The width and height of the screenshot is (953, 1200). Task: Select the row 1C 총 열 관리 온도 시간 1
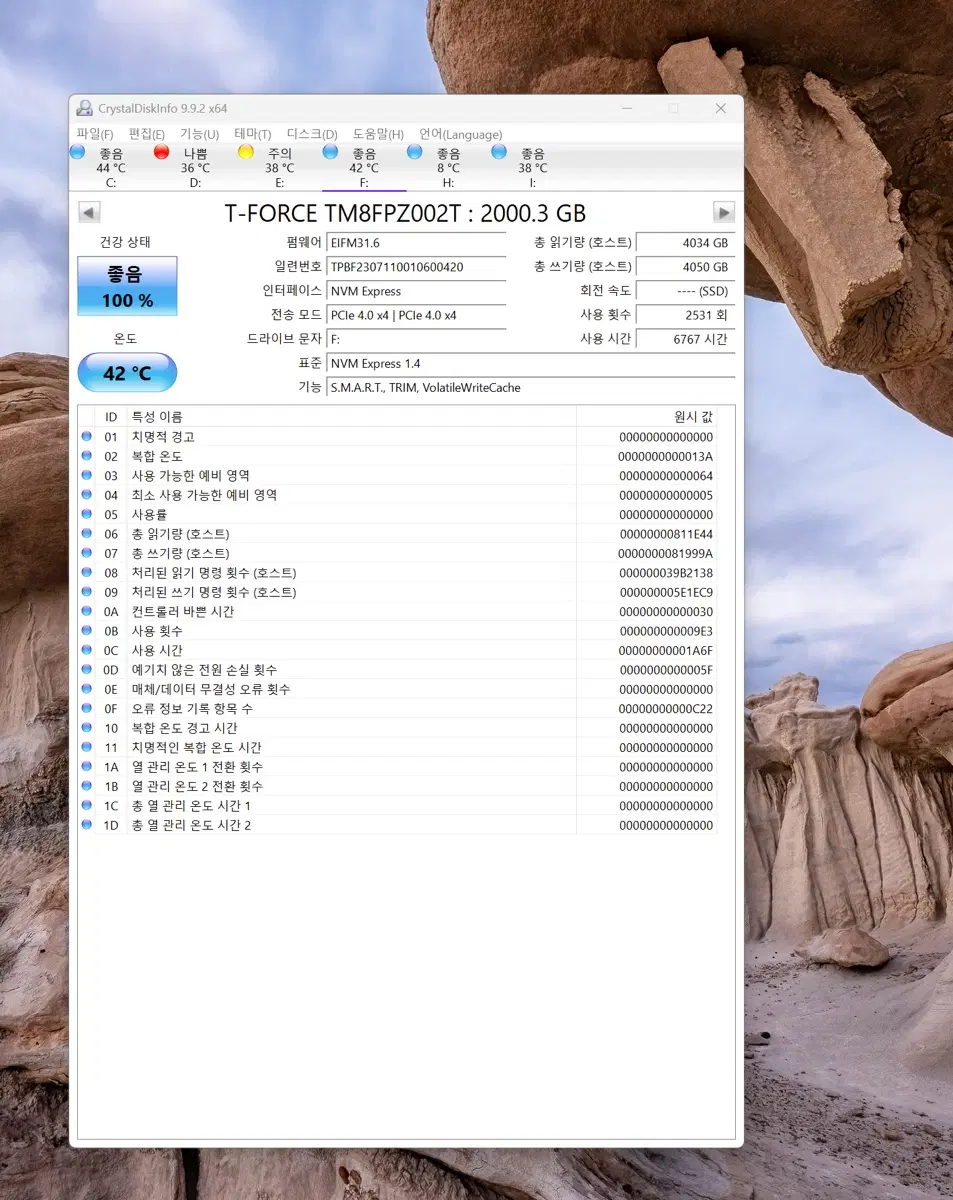pyautogui.click(x=397, y=805)
